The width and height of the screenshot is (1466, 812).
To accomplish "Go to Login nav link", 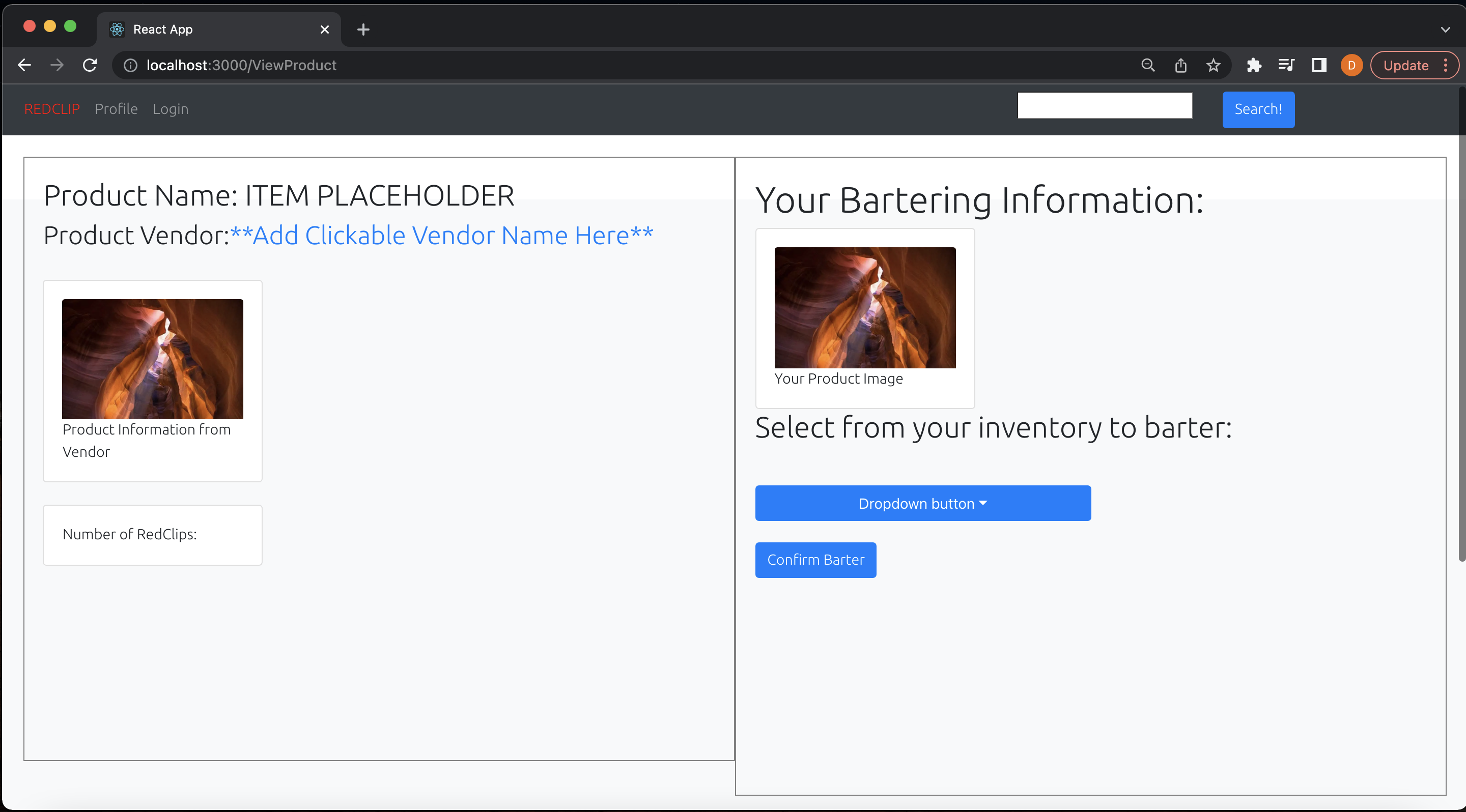I will (170, 108).
